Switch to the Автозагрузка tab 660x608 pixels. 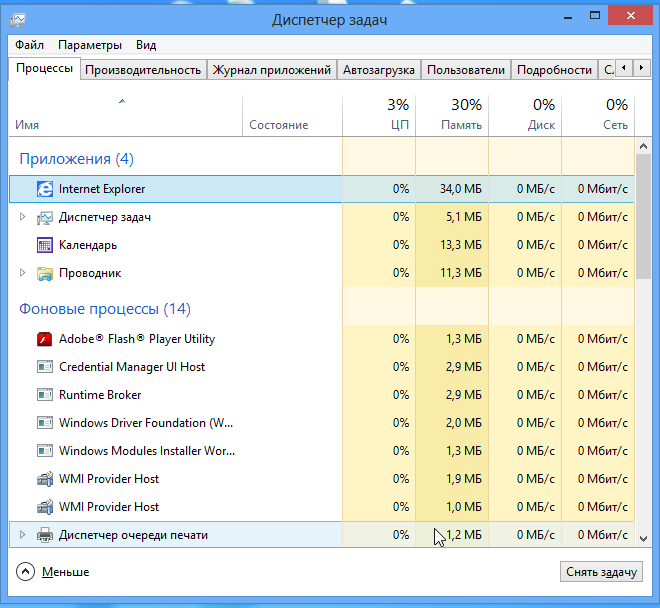(x=378, y=70)
